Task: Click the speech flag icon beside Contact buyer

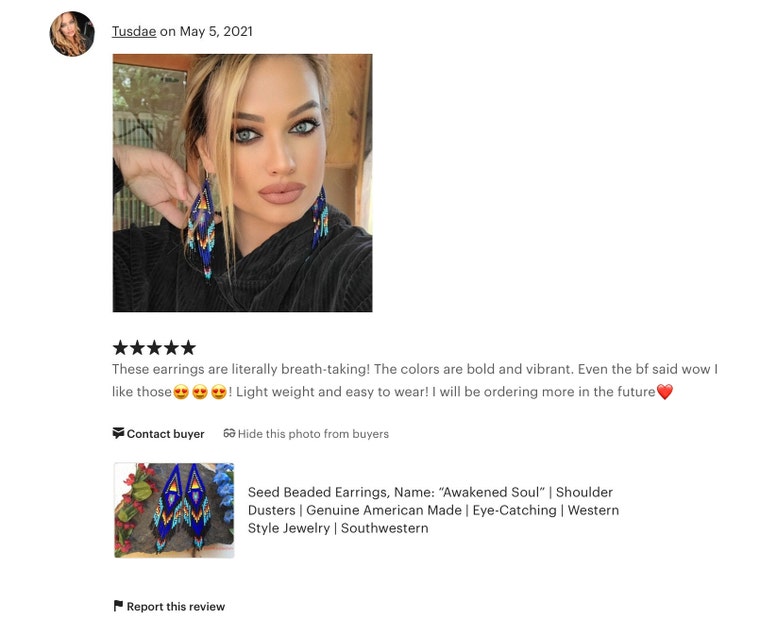Action: (x=118, y=433)
